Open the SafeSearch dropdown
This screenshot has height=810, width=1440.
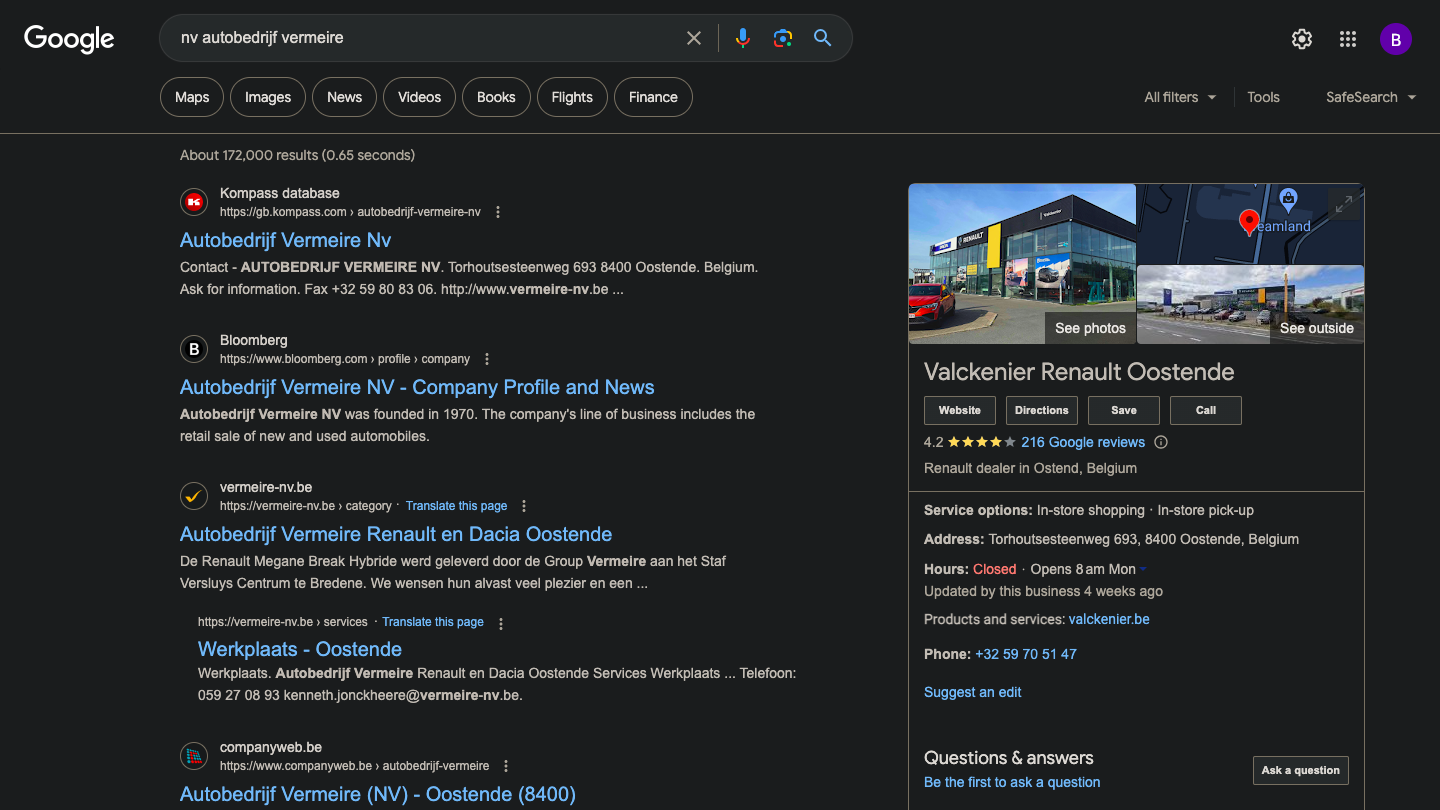1370,97
